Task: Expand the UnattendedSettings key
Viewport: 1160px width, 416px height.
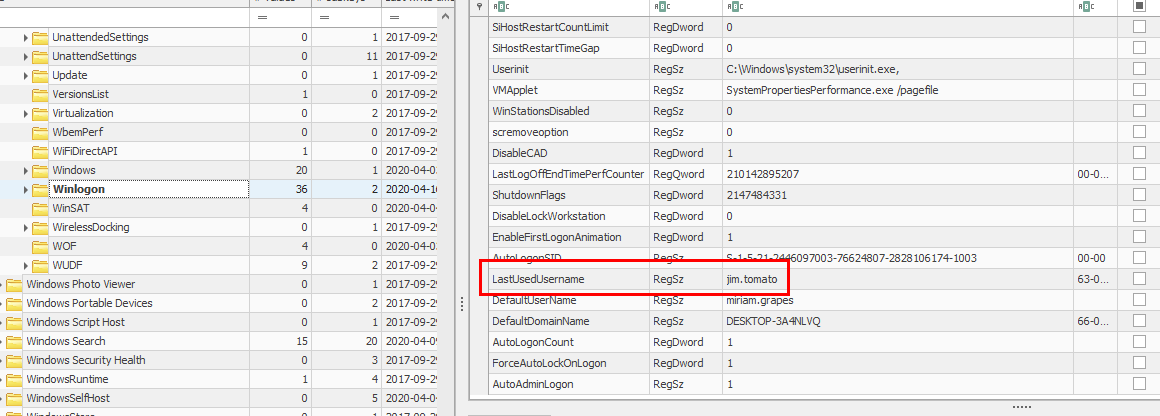Action: click(x=25, y=37)
